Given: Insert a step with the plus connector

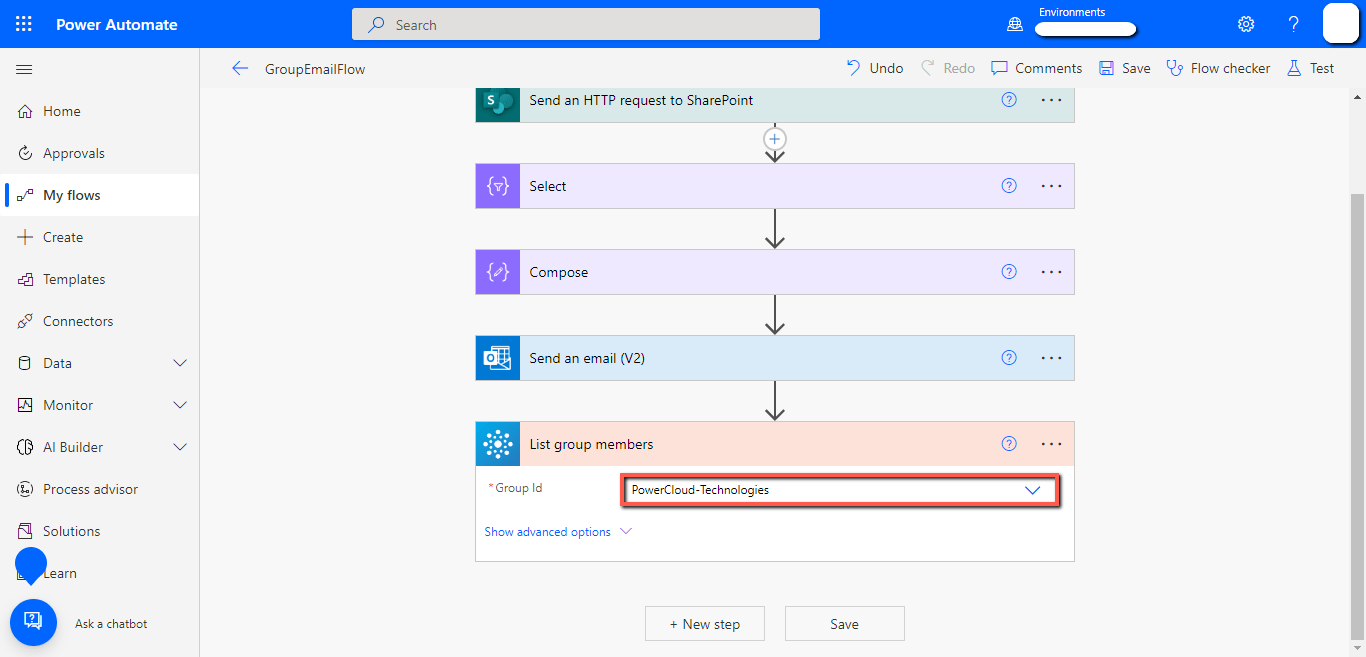Looking at the screenshot, I should (x=775, y=139).
